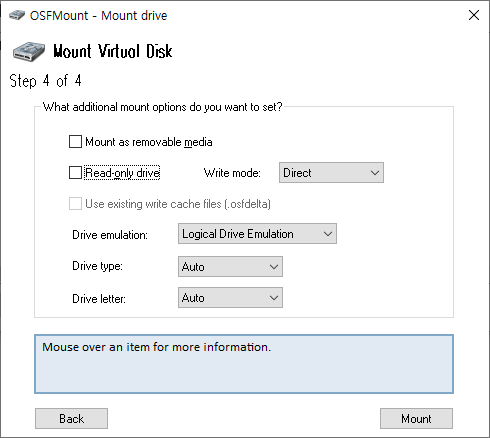The width and height of the screenshot is (490, 438).
Task: Choose a Drive letter from dropdown
Action: [230, 297]
